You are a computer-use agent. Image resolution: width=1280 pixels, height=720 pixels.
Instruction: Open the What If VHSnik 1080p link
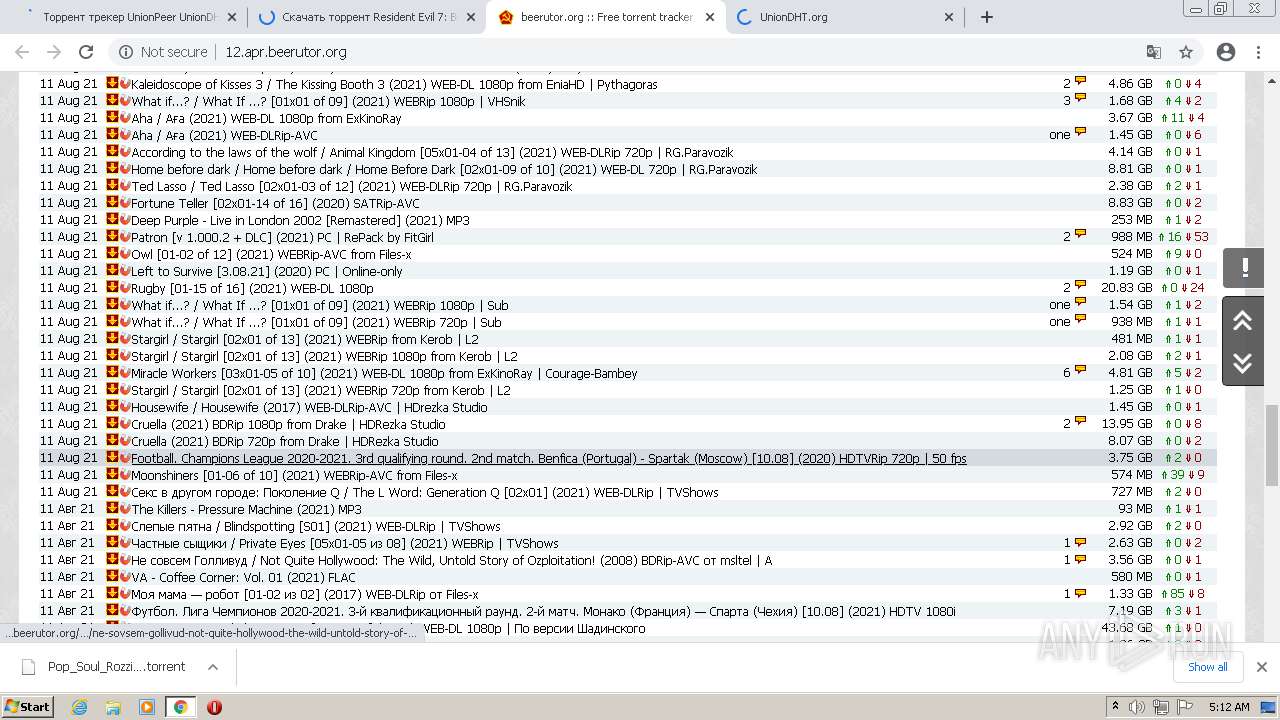coord(328,101)
